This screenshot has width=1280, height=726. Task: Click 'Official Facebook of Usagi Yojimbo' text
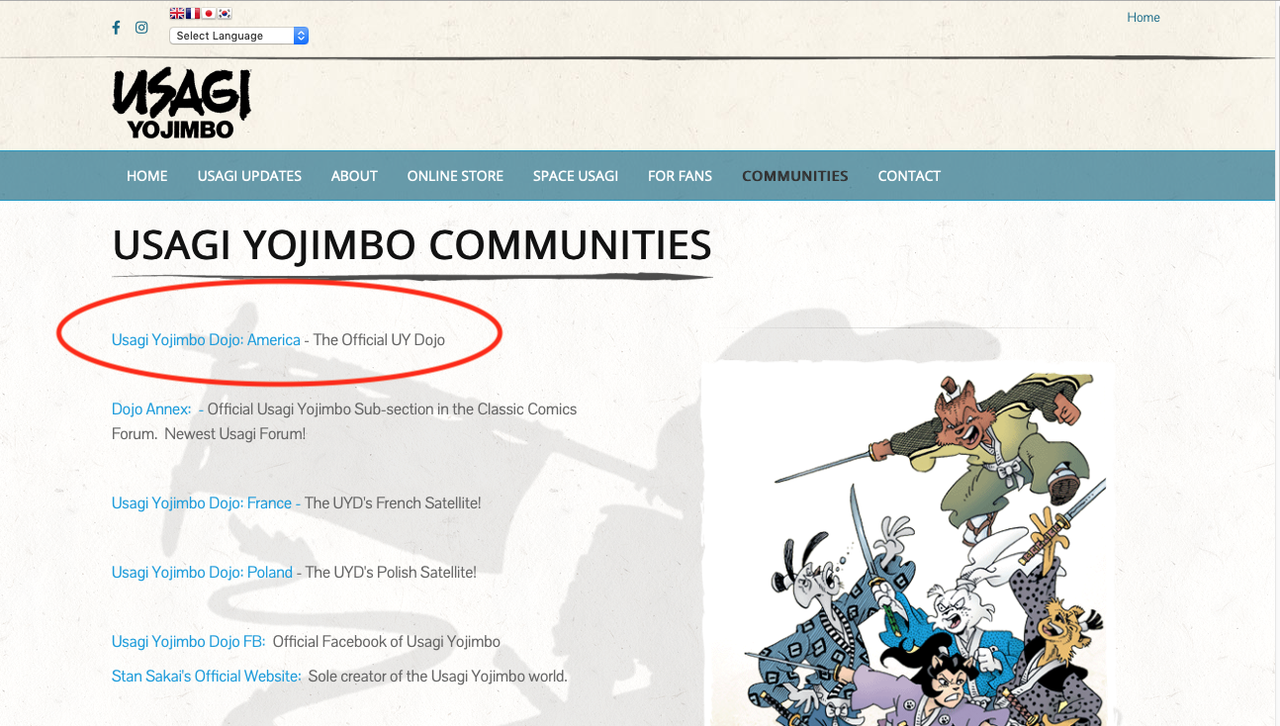tap(387, 641)
